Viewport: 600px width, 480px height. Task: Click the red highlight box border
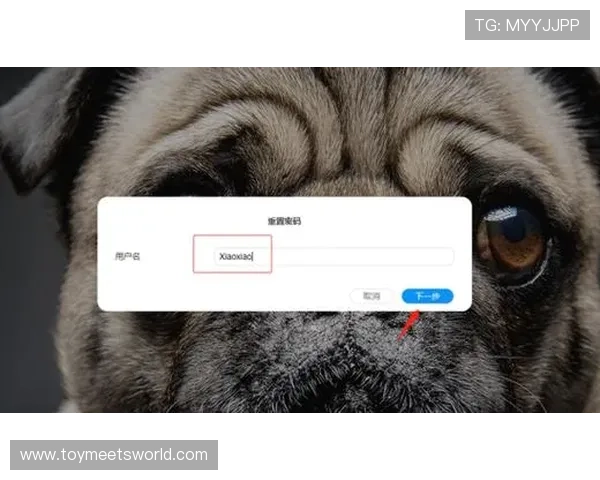click(194, 255)
